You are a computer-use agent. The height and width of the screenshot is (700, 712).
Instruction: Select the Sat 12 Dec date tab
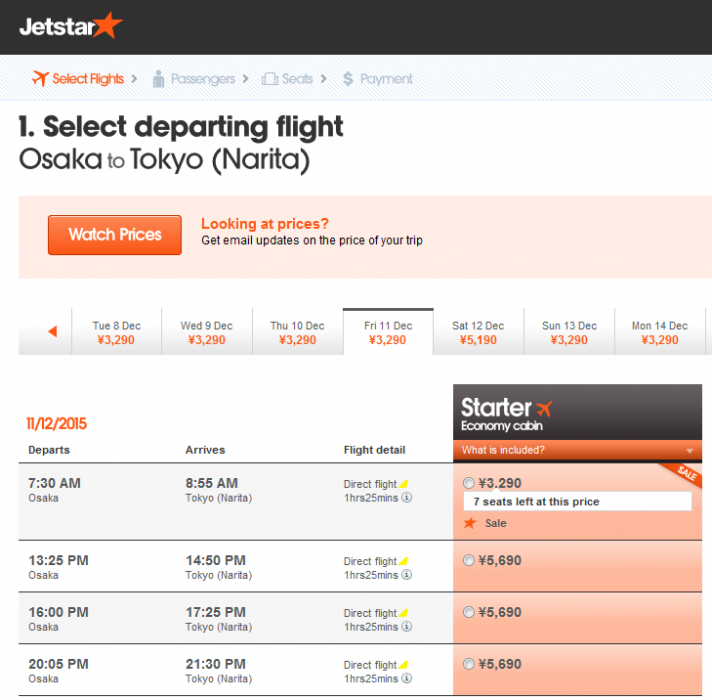click(478, 332)
